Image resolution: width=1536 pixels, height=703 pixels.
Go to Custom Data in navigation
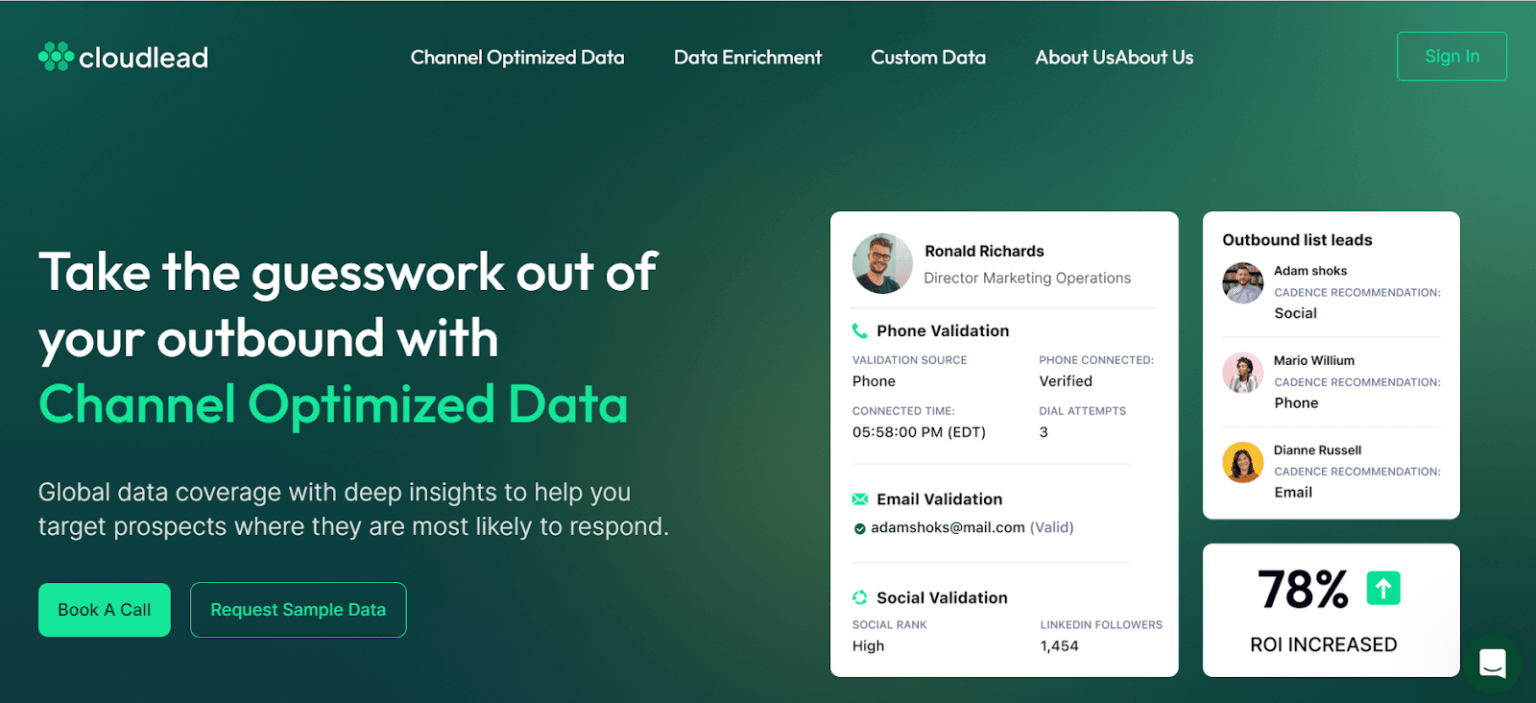928,57
